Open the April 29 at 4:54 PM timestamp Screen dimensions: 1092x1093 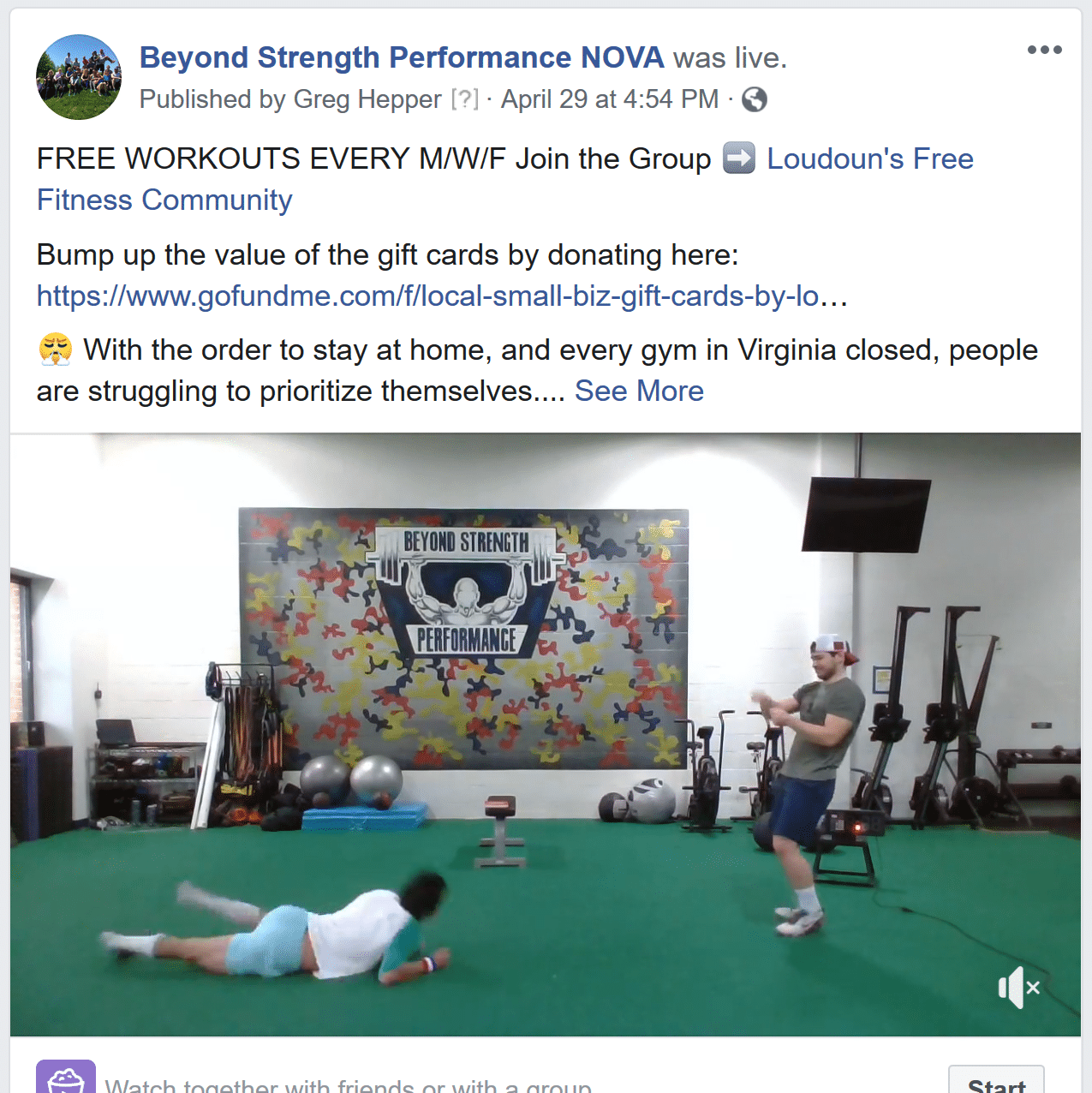(610, 99)
